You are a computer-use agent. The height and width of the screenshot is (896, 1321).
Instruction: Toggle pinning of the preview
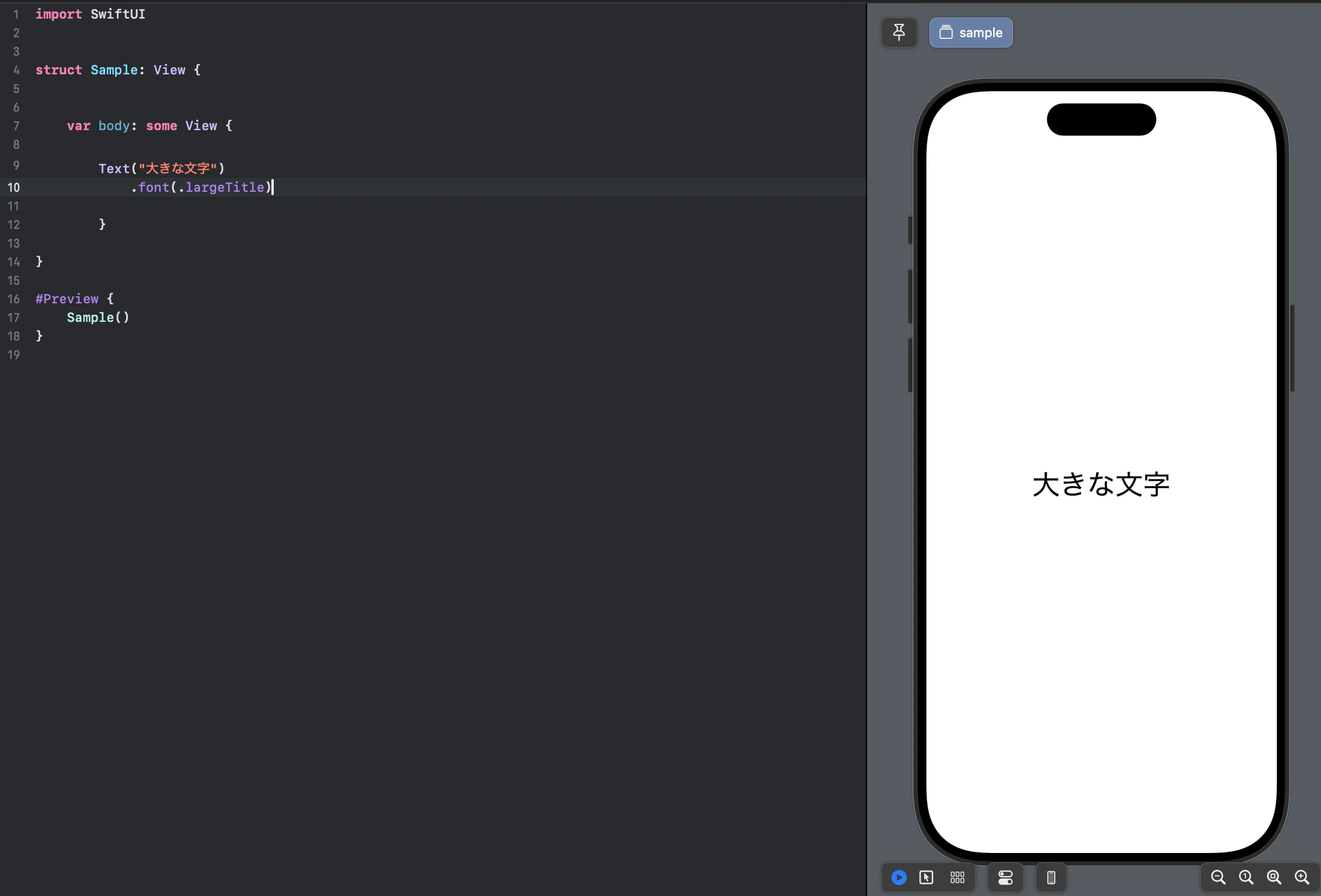898,33
